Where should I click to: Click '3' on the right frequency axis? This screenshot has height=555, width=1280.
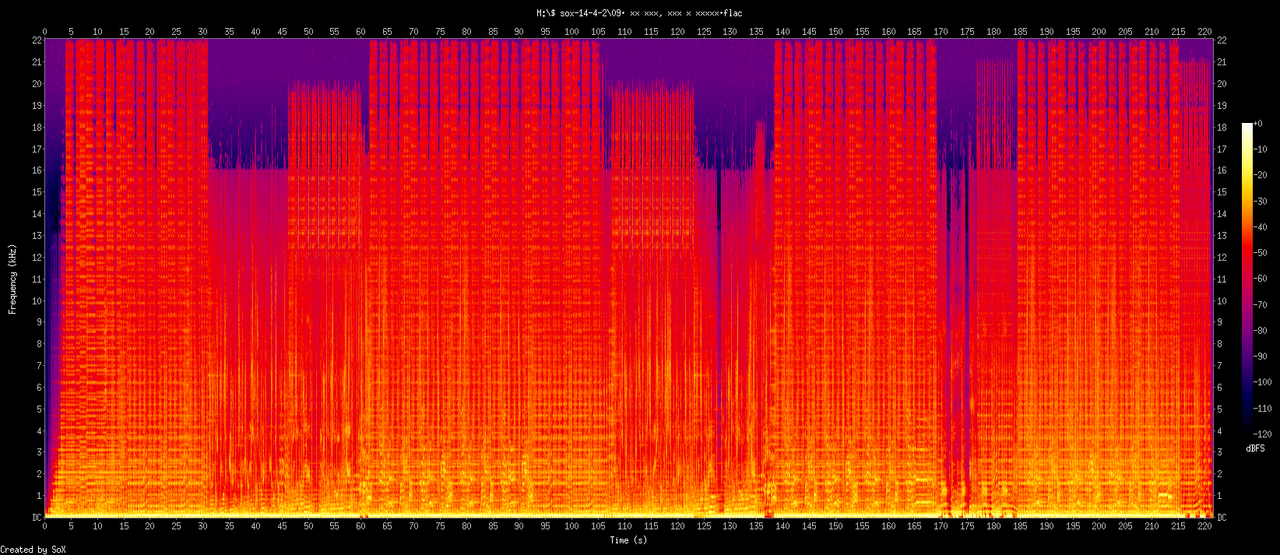click(x=1220, y=452)
